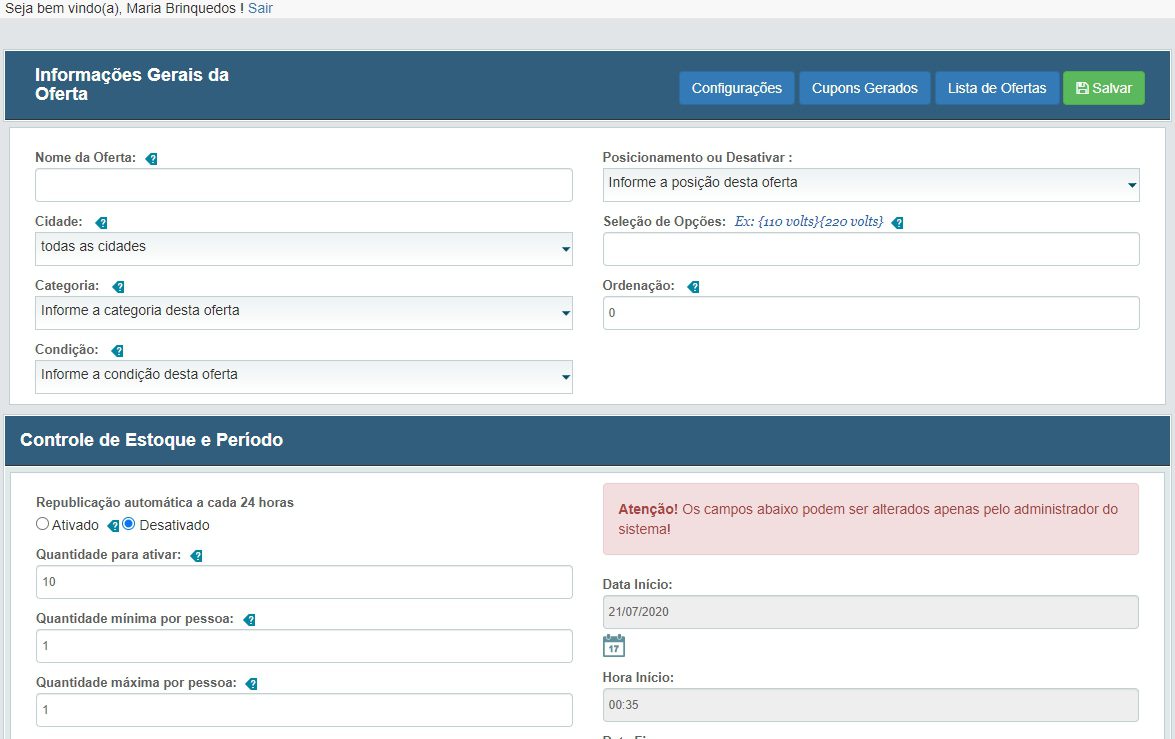1175x739 pixels.
Task: Open help for Quantidade mínima por pessoa
Action: point(250,620)
